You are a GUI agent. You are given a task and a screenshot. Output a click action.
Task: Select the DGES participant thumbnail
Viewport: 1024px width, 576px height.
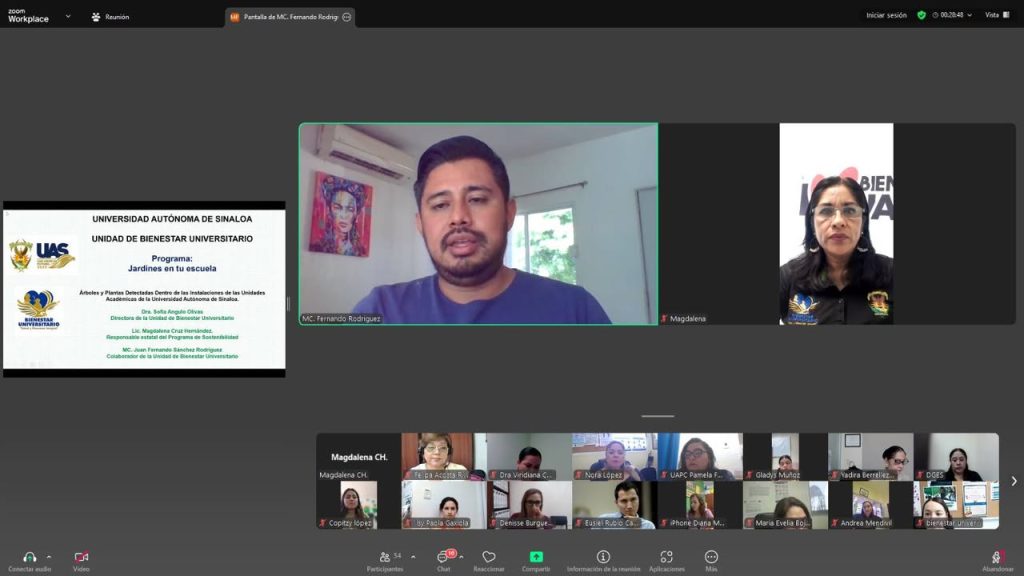coord(956,456)
